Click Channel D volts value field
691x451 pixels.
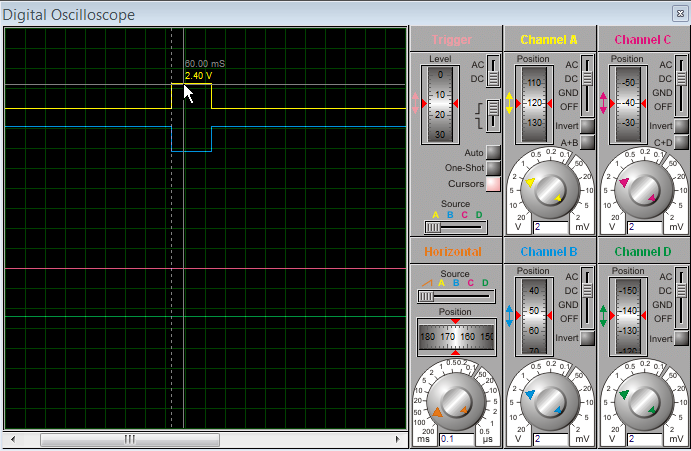pos(645,439)
